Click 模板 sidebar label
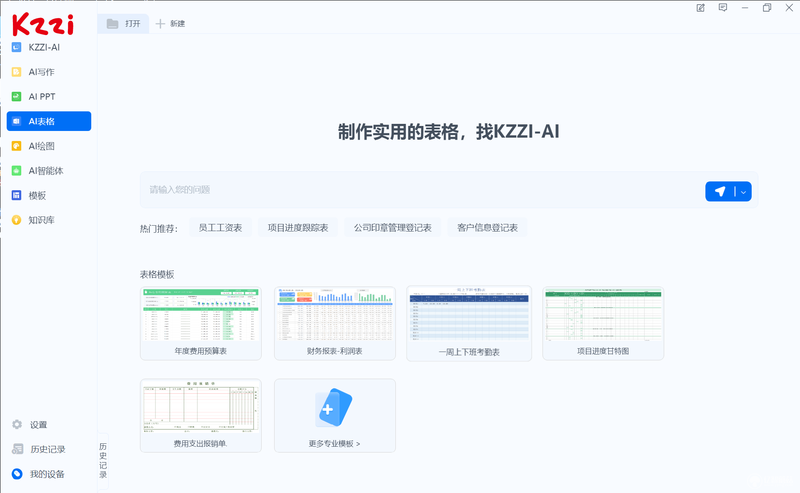800x493 pixels. [37, 195]
